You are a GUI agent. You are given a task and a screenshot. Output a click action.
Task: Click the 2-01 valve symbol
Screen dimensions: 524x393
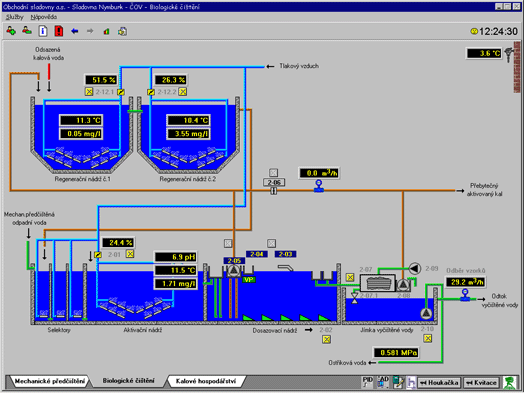[x=98, y=255]
